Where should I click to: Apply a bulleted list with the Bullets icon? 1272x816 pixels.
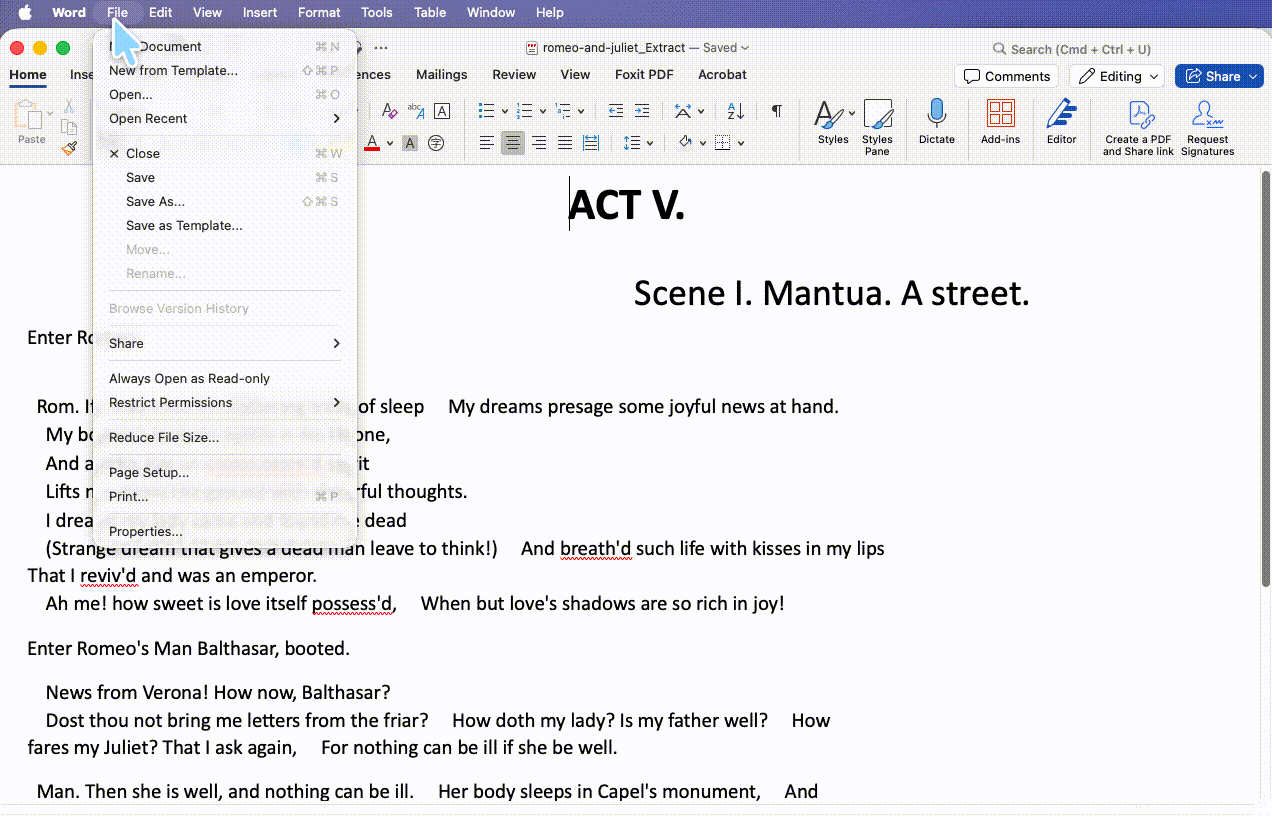(486, 111)
